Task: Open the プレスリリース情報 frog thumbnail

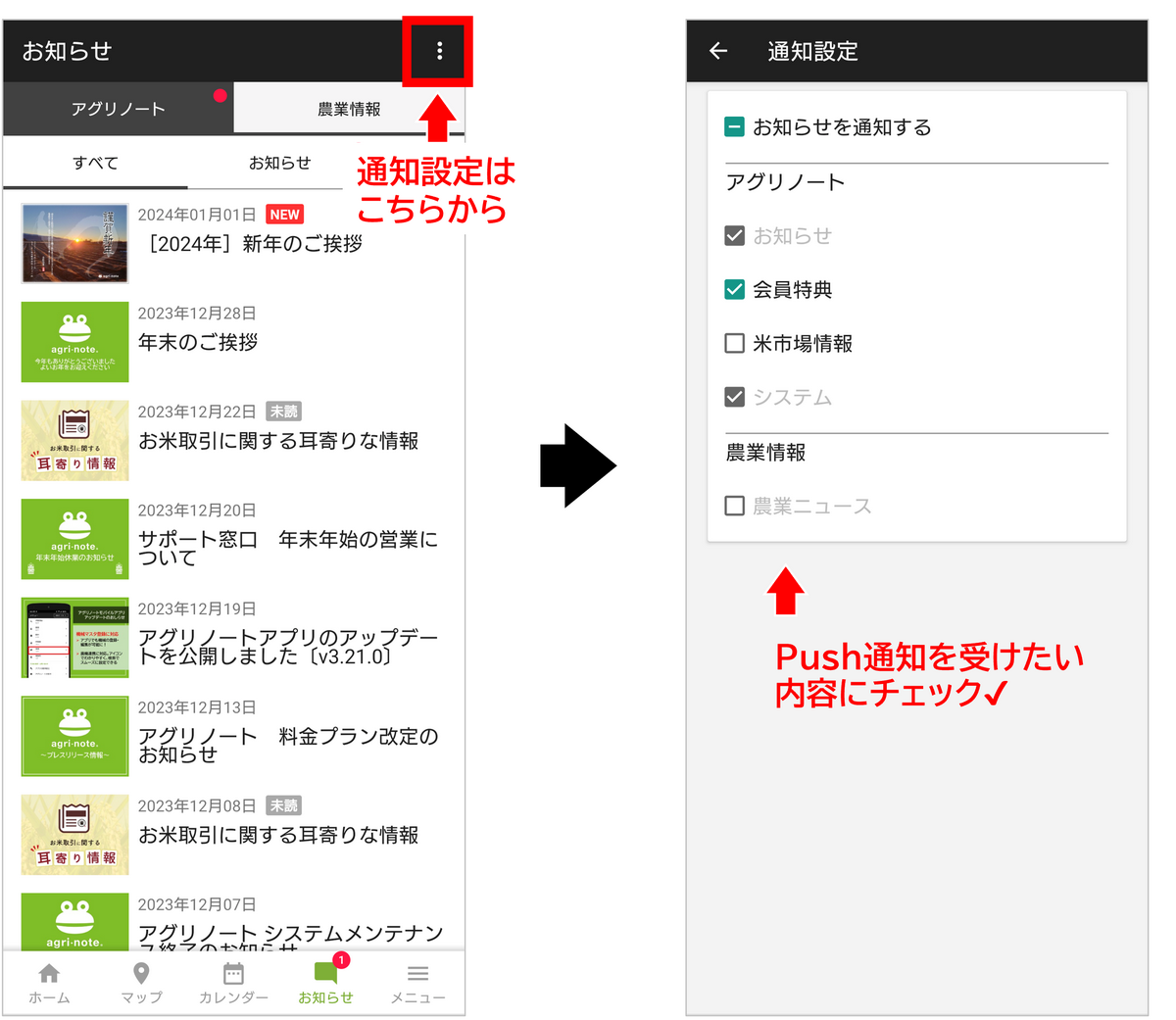Action: click(x=74, y=736)
